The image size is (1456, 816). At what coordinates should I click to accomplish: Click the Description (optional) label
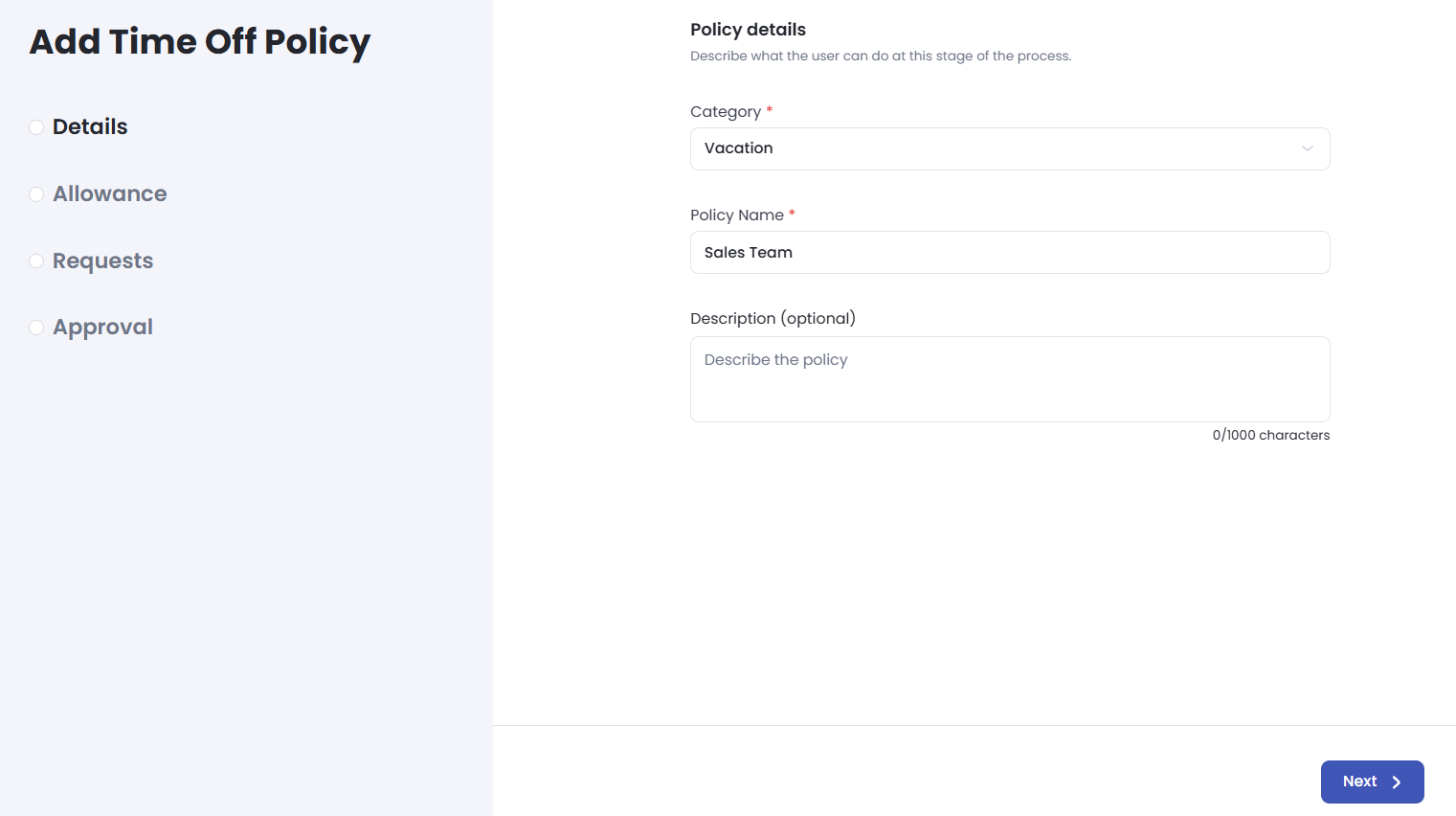click(773, 318)
